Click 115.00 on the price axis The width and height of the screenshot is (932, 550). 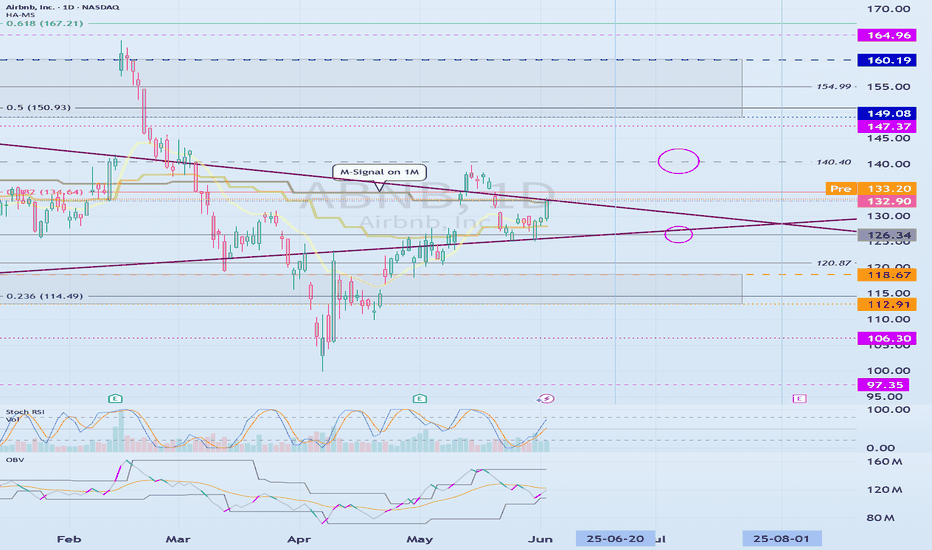click(889, 293)
